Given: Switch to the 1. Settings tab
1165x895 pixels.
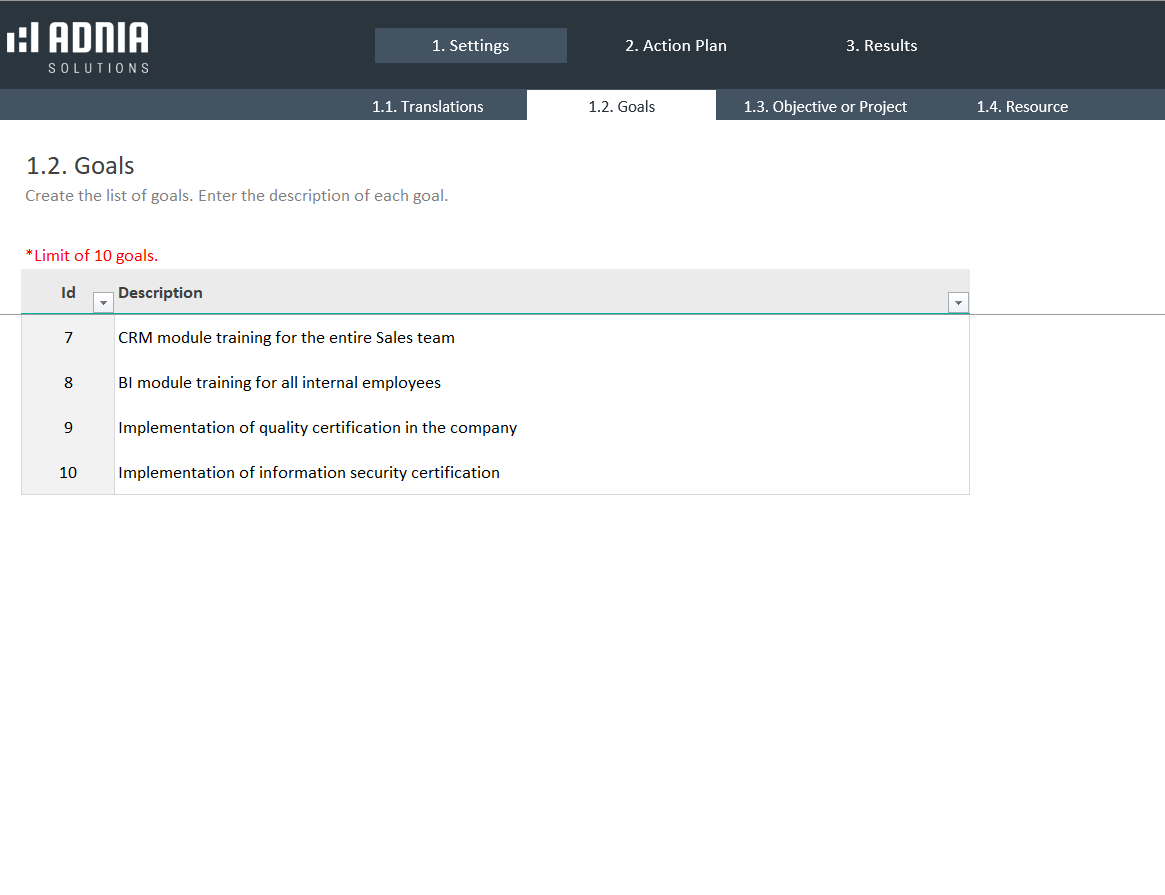Looking at the screenshot, I should click(470, 46).
